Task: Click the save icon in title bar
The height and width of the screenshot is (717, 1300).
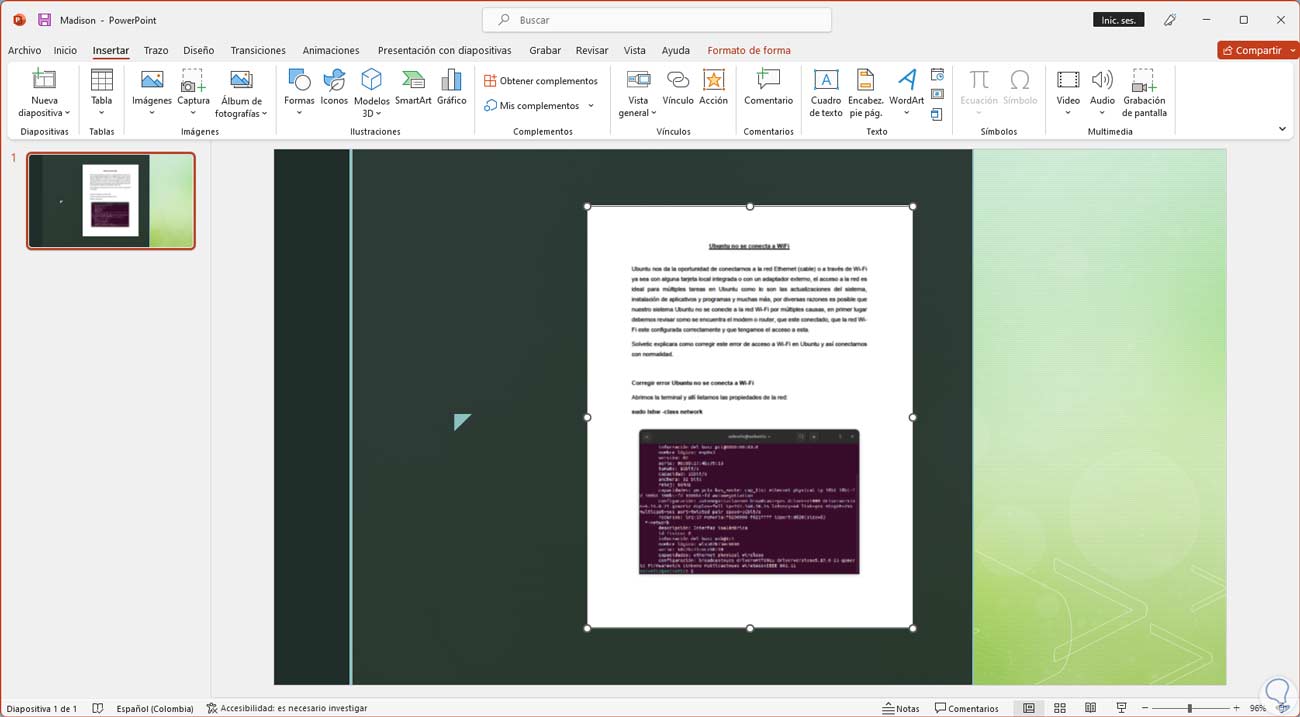Action: tap(44, 20)
